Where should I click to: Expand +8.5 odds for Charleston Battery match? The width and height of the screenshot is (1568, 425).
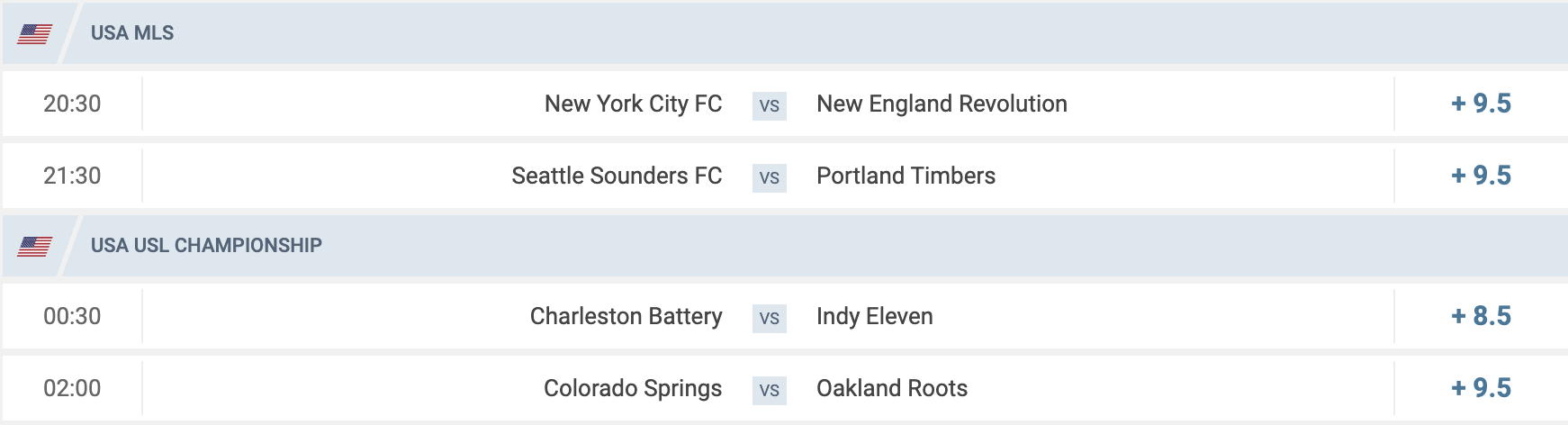(x=1481, y=316)
